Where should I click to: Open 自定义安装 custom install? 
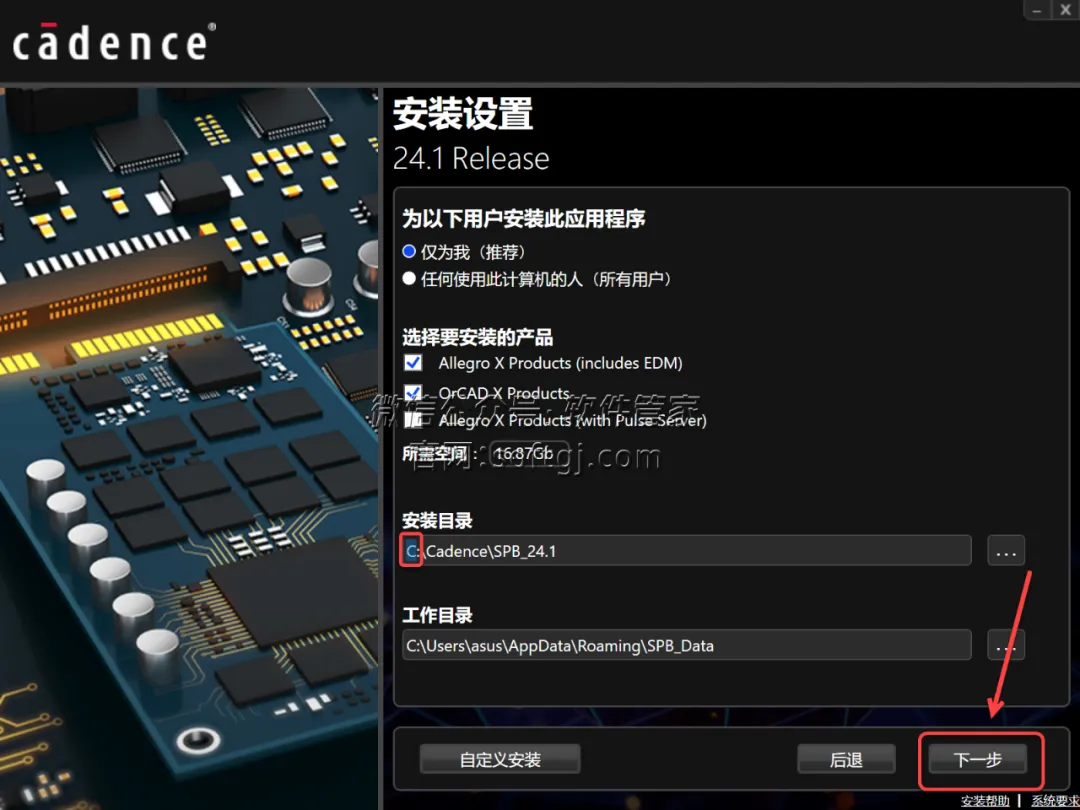click(x=500, y=759)
